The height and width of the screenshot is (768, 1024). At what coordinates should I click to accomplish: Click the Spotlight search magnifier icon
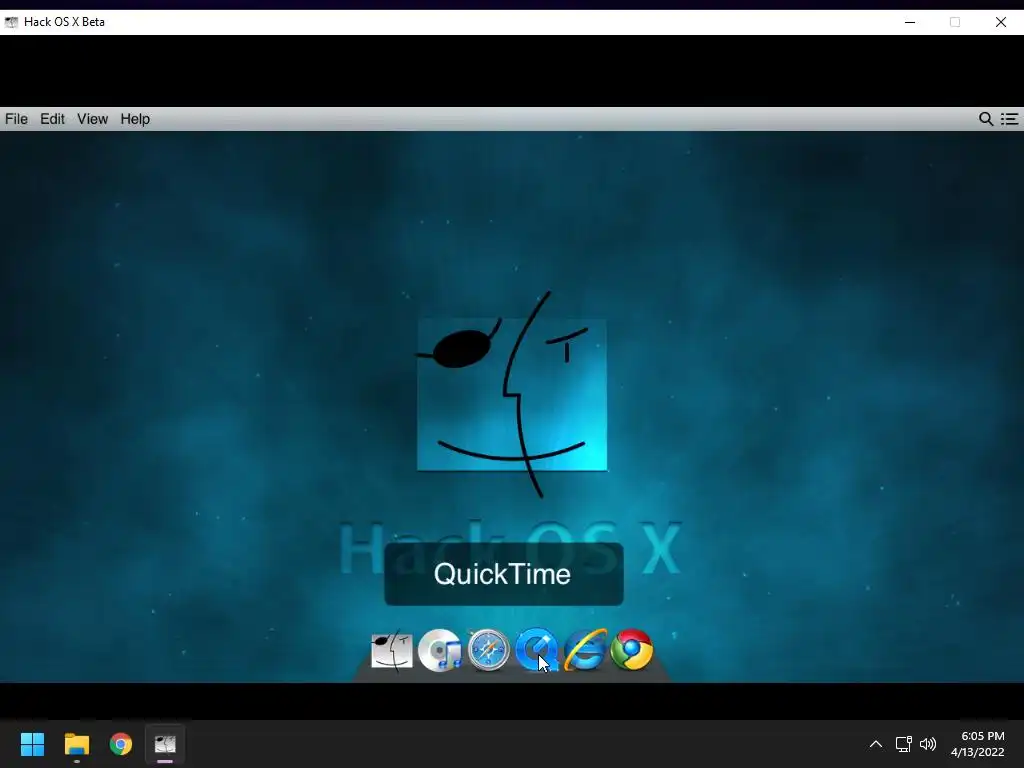(x=985, y=119)
